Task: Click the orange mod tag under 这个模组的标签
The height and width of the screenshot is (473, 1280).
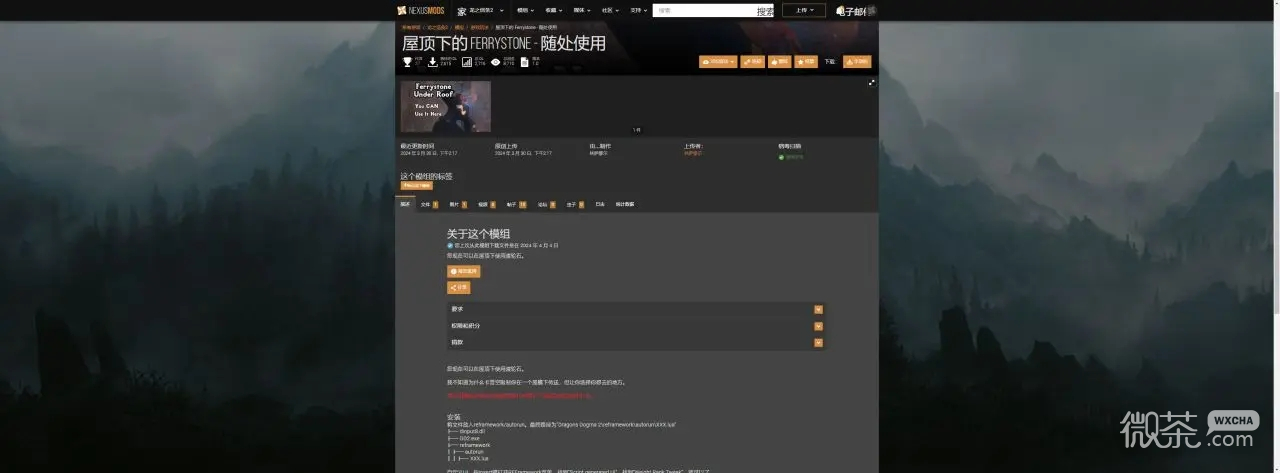Action: point(416,185)
